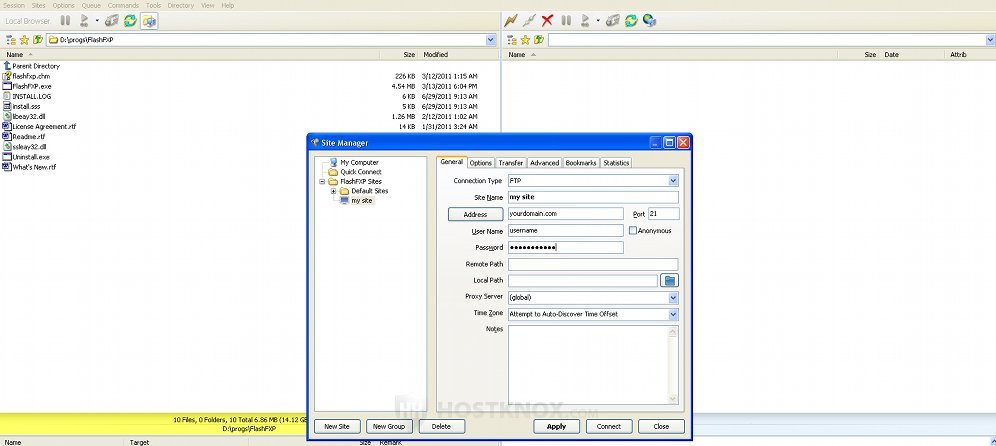Open the View menu

[x=208, y=5]
